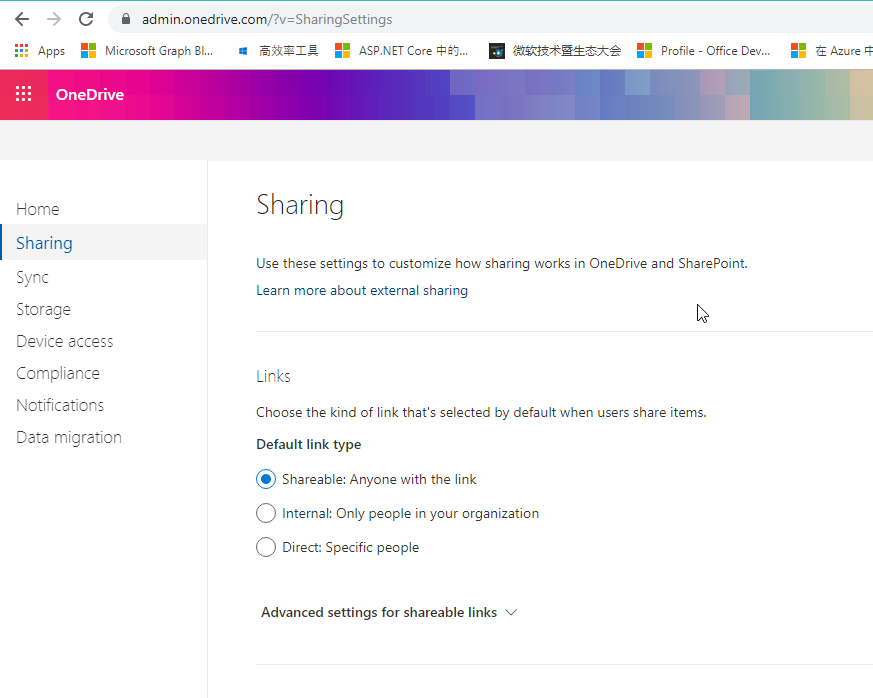Open the ASP.NET Core bookmark

tap(401, 51)
